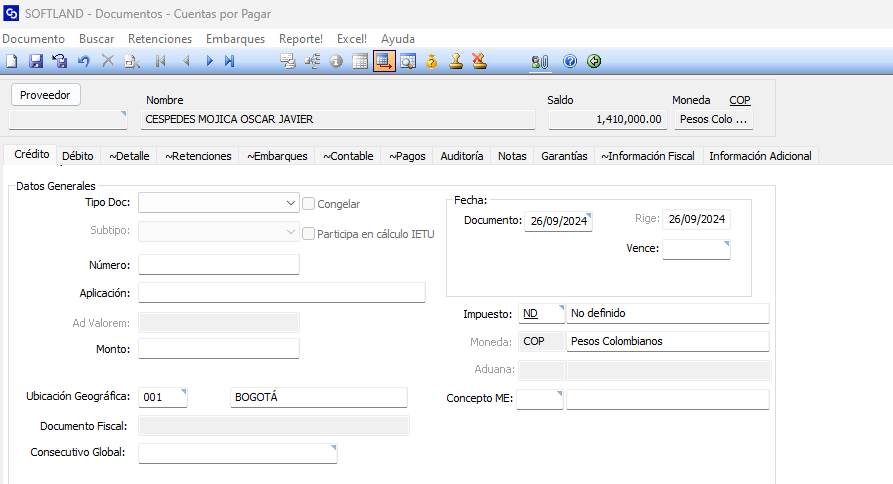This screenshot has width=893, height=484.
Task: Click the new document icon
Action: (x=12, y=61)
